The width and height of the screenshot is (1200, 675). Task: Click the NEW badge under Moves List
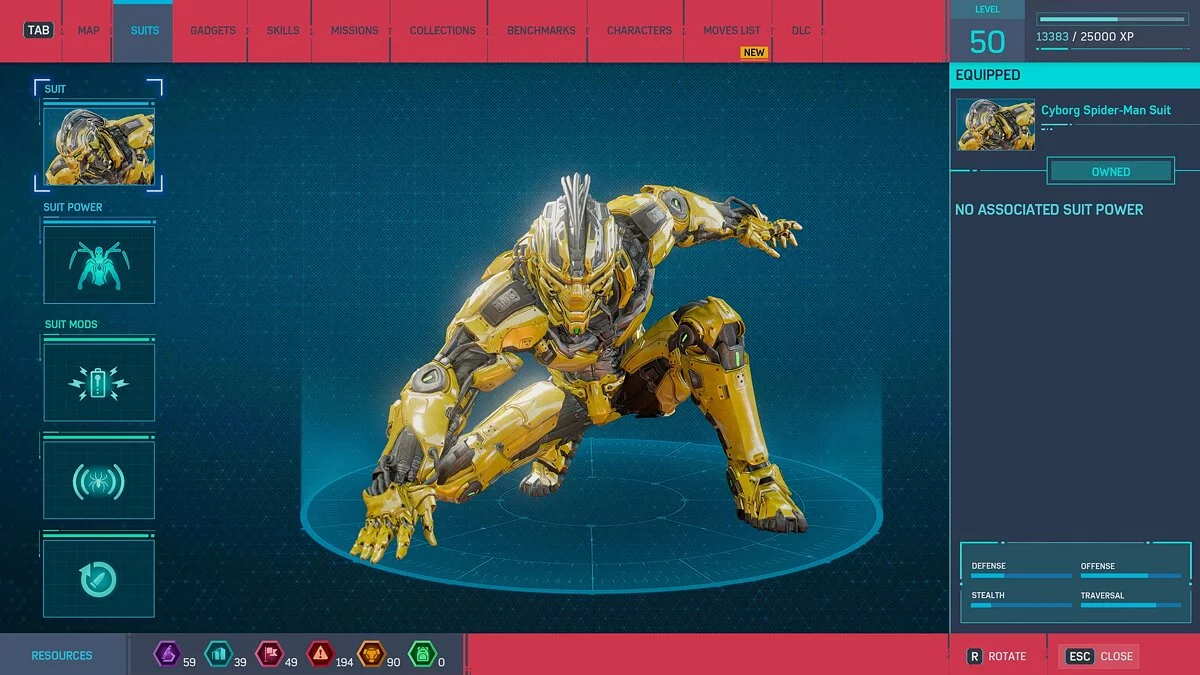click(754, 53)
